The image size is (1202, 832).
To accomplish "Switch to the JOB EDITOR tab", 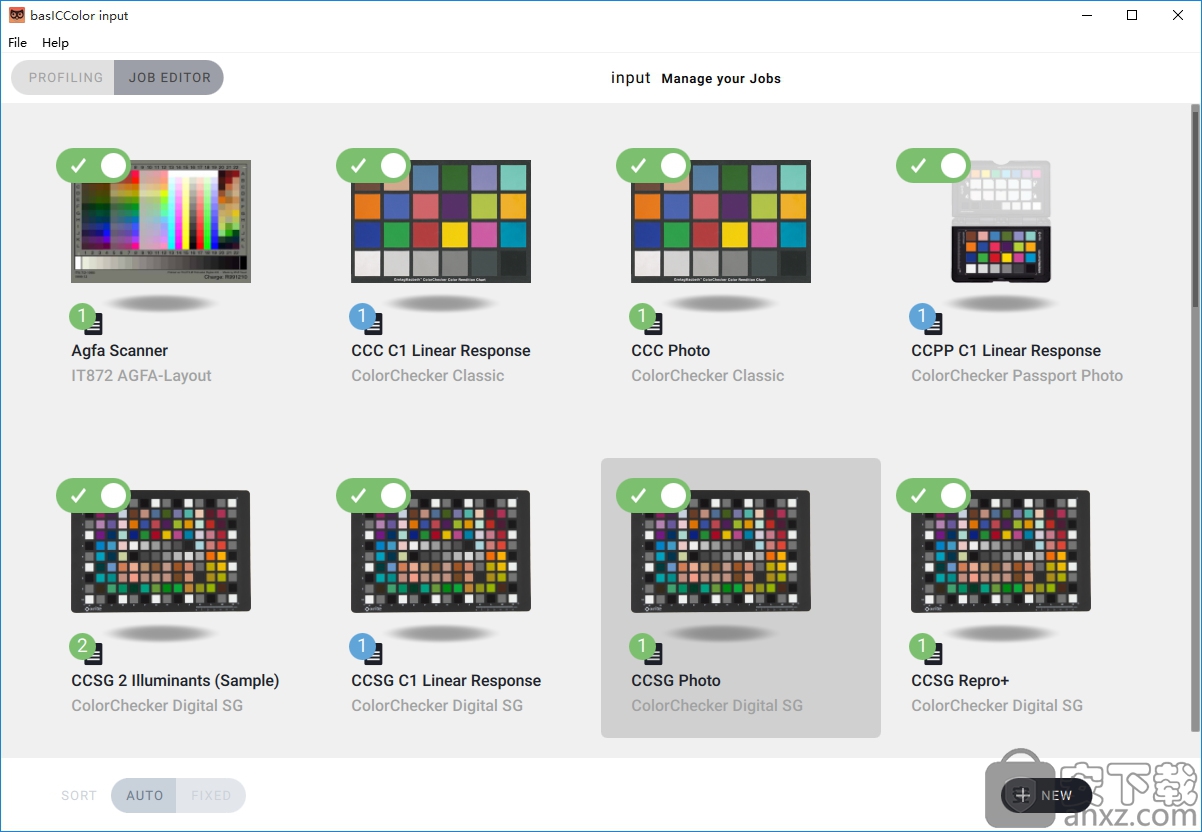I will [169, 77].
